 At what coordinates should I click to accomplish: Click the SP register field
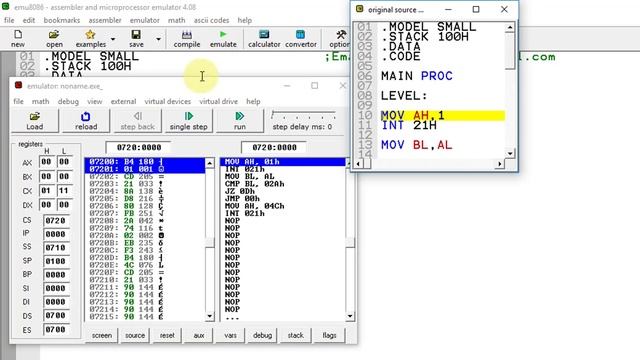tap(56, 260)
